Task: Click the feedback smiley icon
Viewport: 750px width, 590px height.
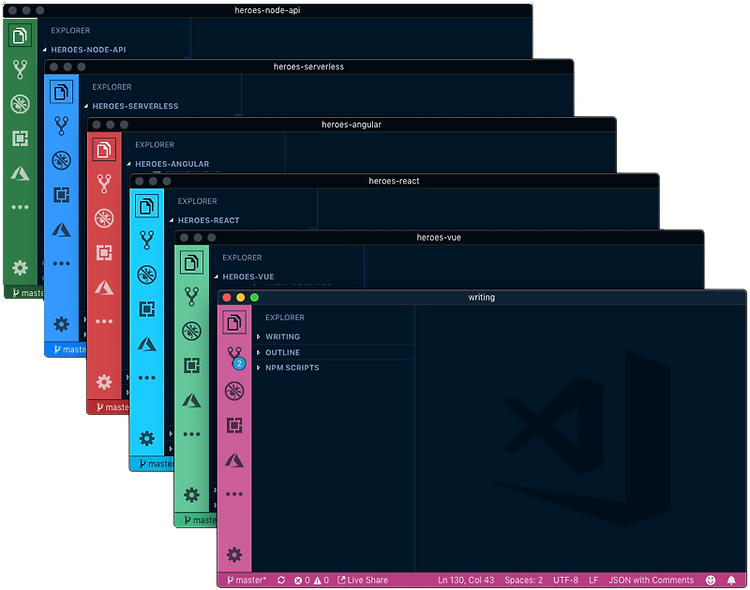Action: point(711,580)
